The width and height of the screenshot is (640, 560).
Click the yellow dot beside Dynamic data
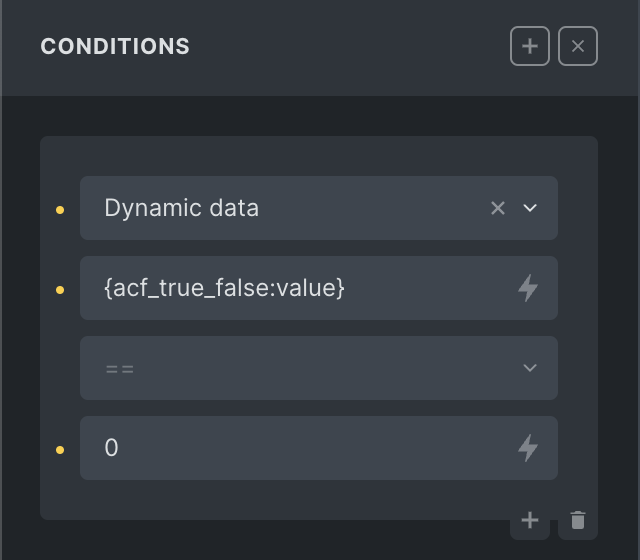pyautogui.click(x=60, y=210)
